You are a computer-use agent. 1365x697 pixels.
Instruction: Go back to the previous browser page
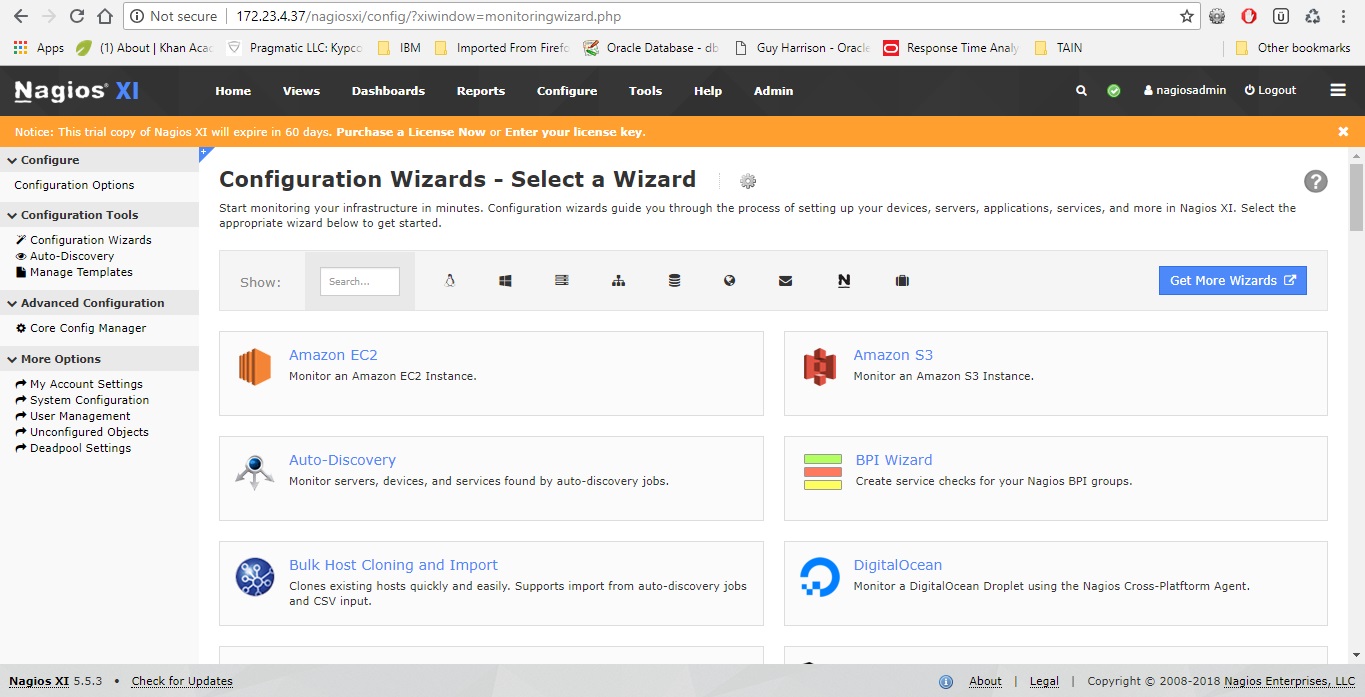(x=21, y=16)
